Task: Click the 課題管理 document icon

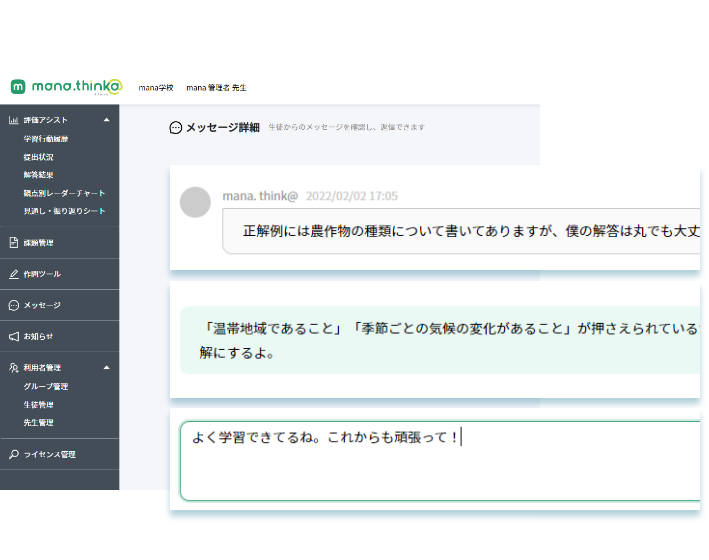Action: click(x=13, y=243)
